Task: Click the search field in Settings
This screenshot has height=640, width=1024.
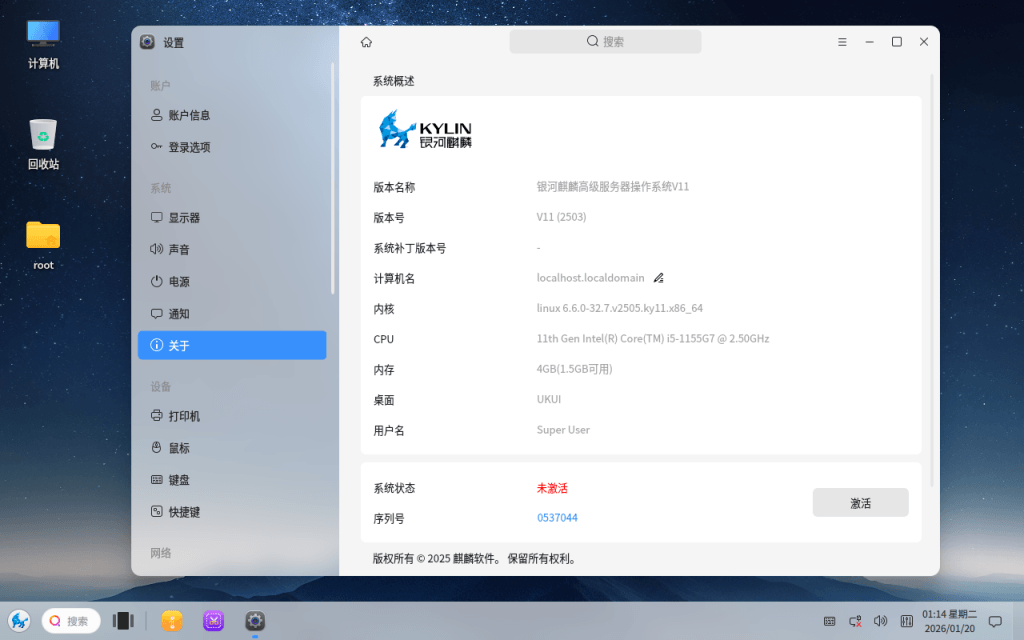Action: tap(605, 42)
